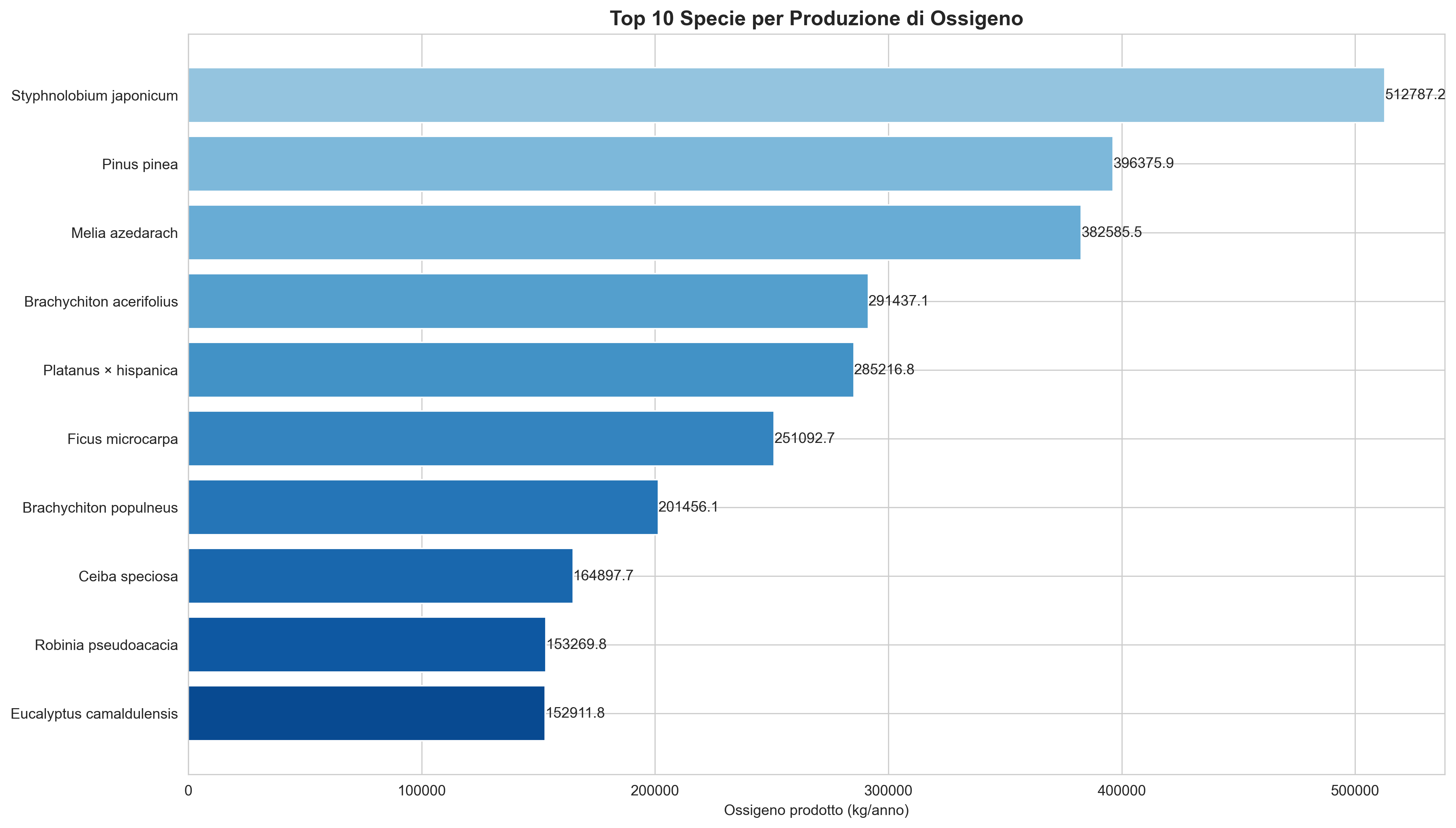Click the Brachychiton acerifolius bar
This screenshot has width=1456, height=828.
pyautogui.click(x=527, y=301)
